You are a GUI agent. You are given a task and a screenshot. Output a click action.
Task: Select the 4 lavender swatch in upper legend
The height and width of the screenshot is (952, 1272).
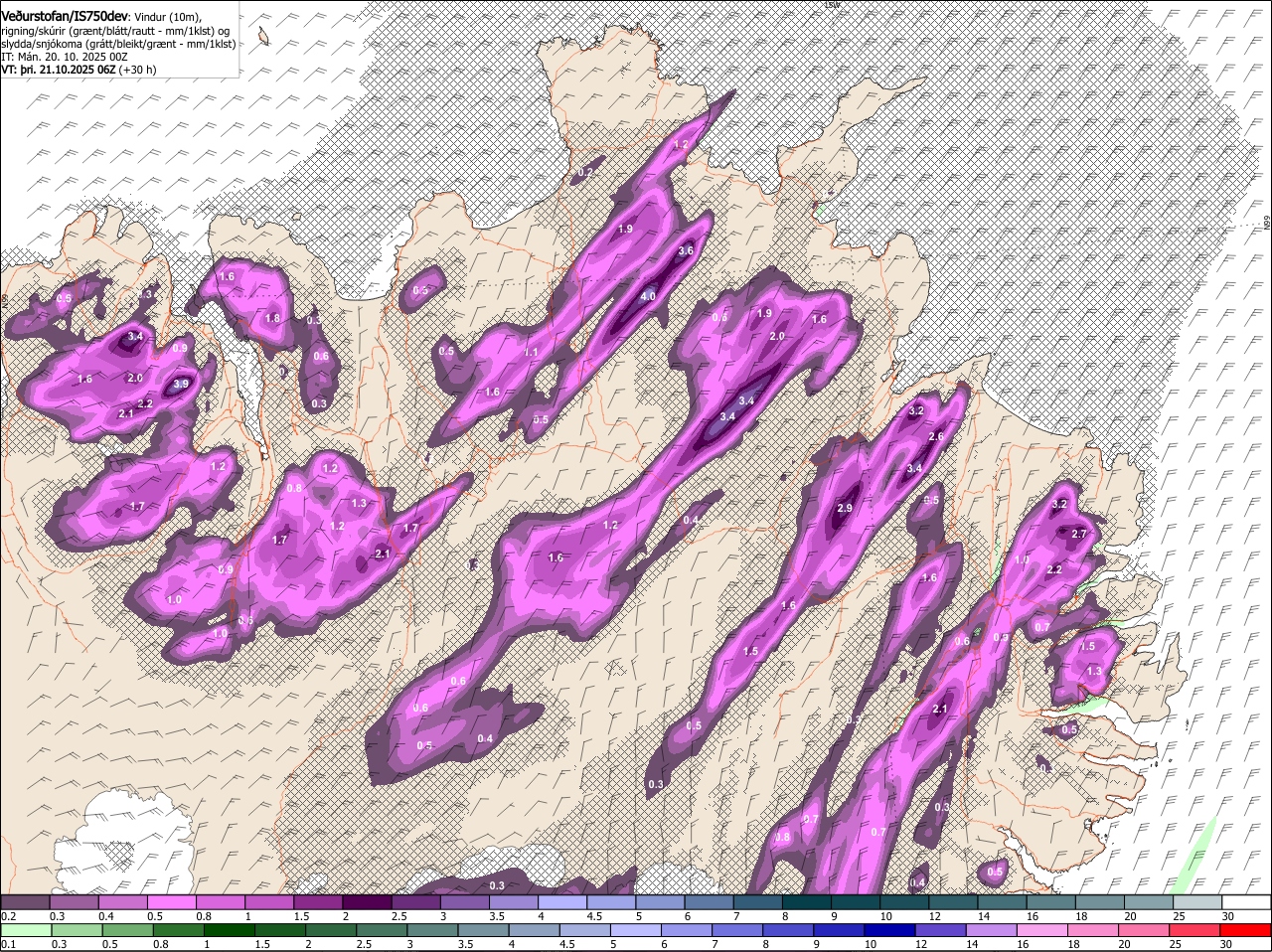point(563,902)
